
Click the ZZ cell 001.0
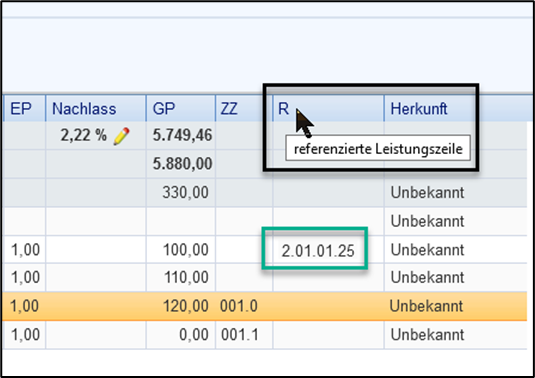pos(239,306)
